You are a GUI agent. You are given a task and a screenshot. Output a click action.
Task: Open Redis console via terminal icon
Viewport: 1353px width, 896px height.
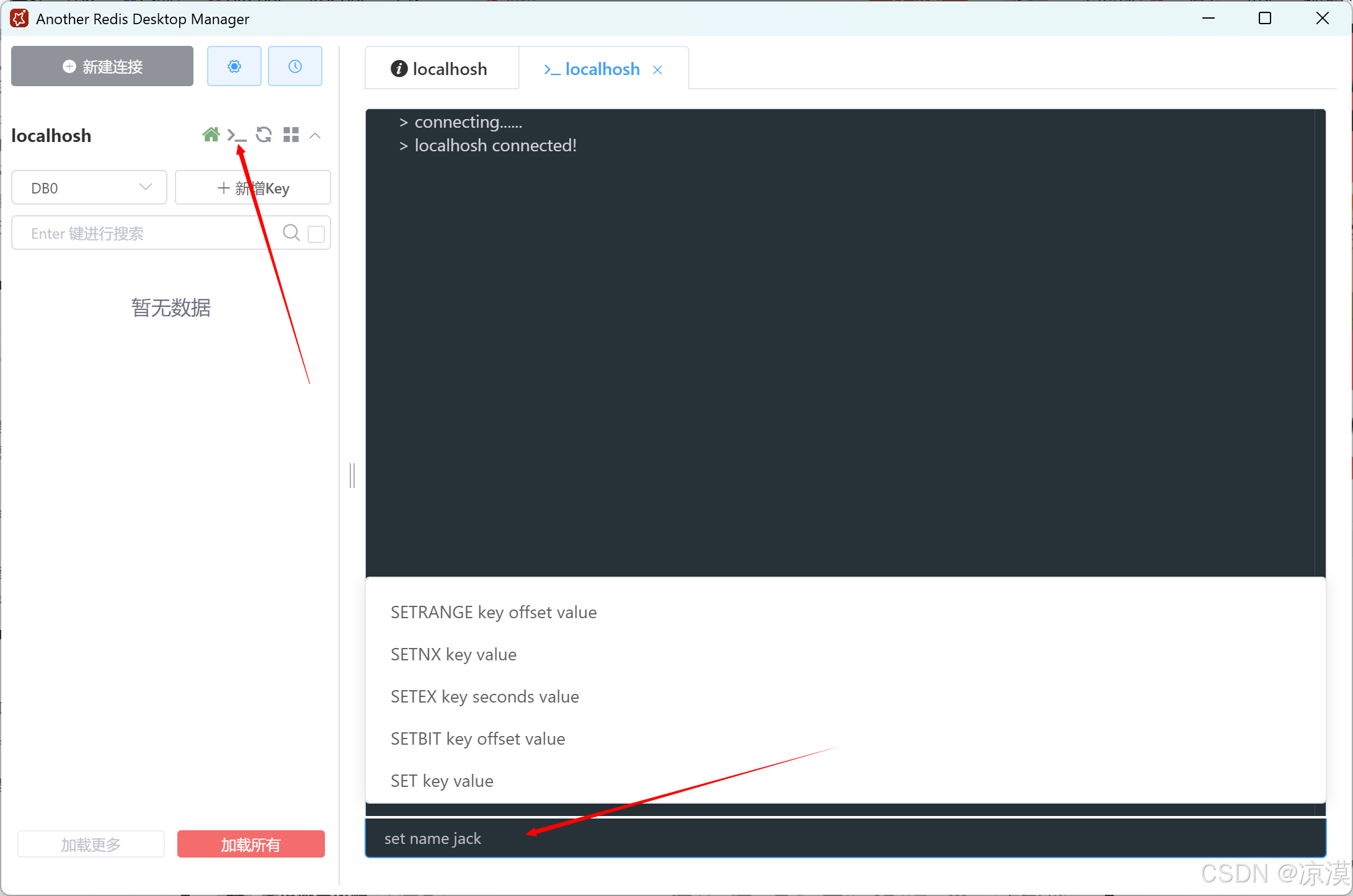click(x=236, y=135)
